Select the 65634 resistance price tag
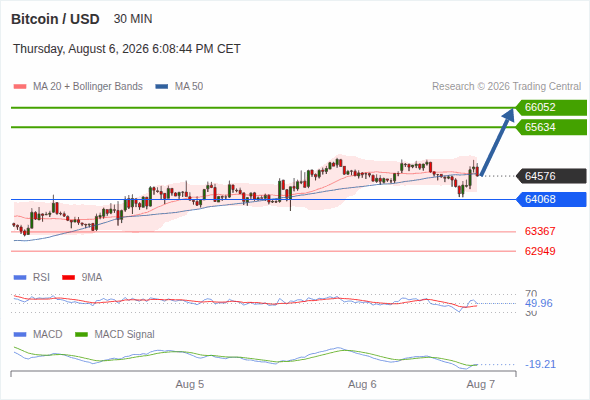The height and width of the screenshot is (400, 590). (551, 127)
